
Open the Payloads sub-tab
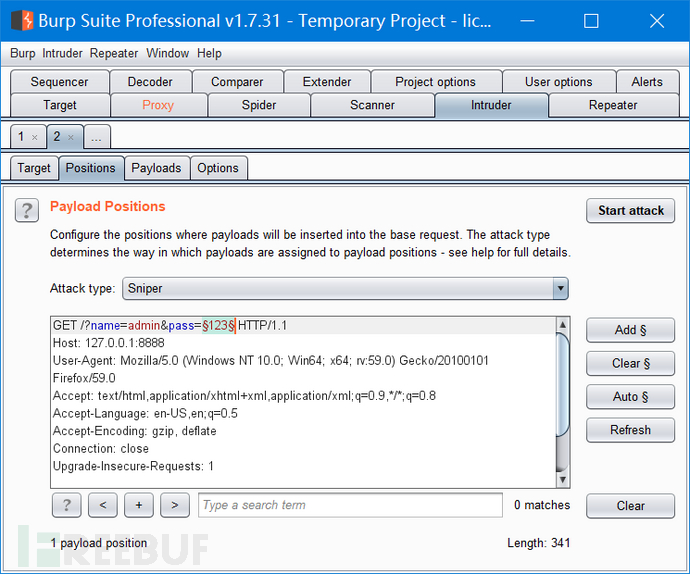(x=157, y=168)
